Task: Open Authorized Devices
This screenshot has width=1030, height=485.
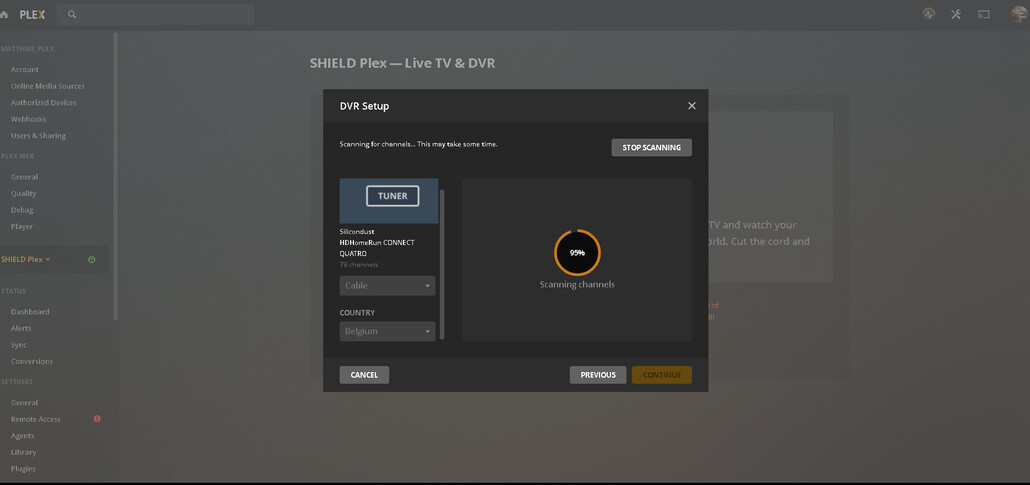Action: 43,103
